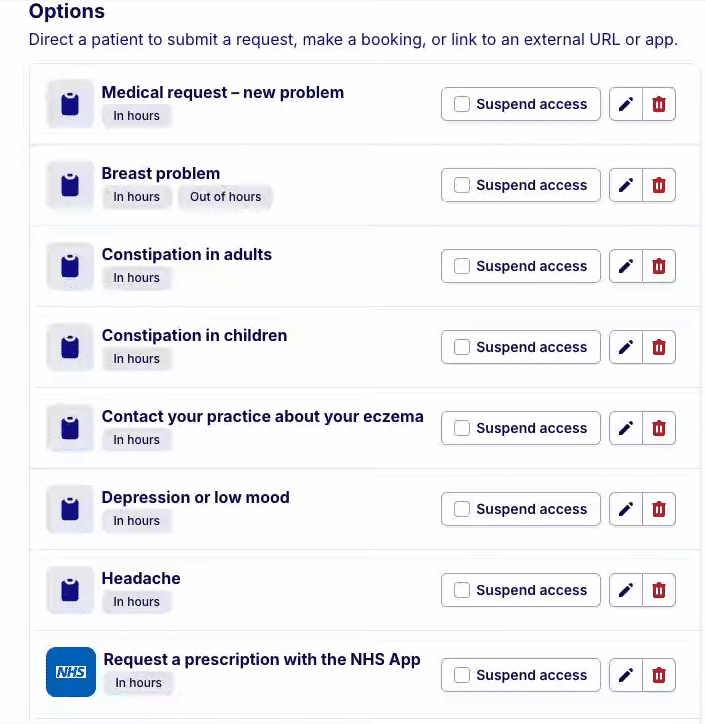705x724 pixels.
Task: Delete Depression or low mood option
Action: [659, 509]
